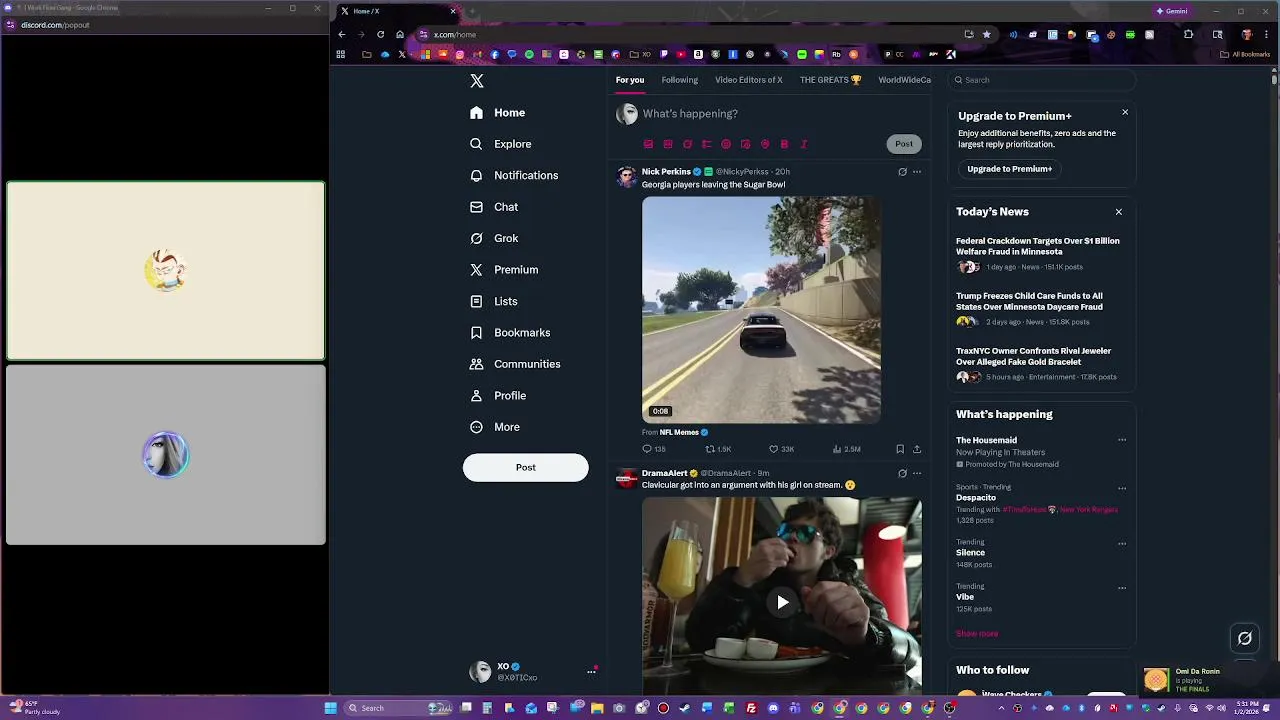Screen dimensions: 1280x720
Task: Add GIF icon in composer
Action: [668, 144]
